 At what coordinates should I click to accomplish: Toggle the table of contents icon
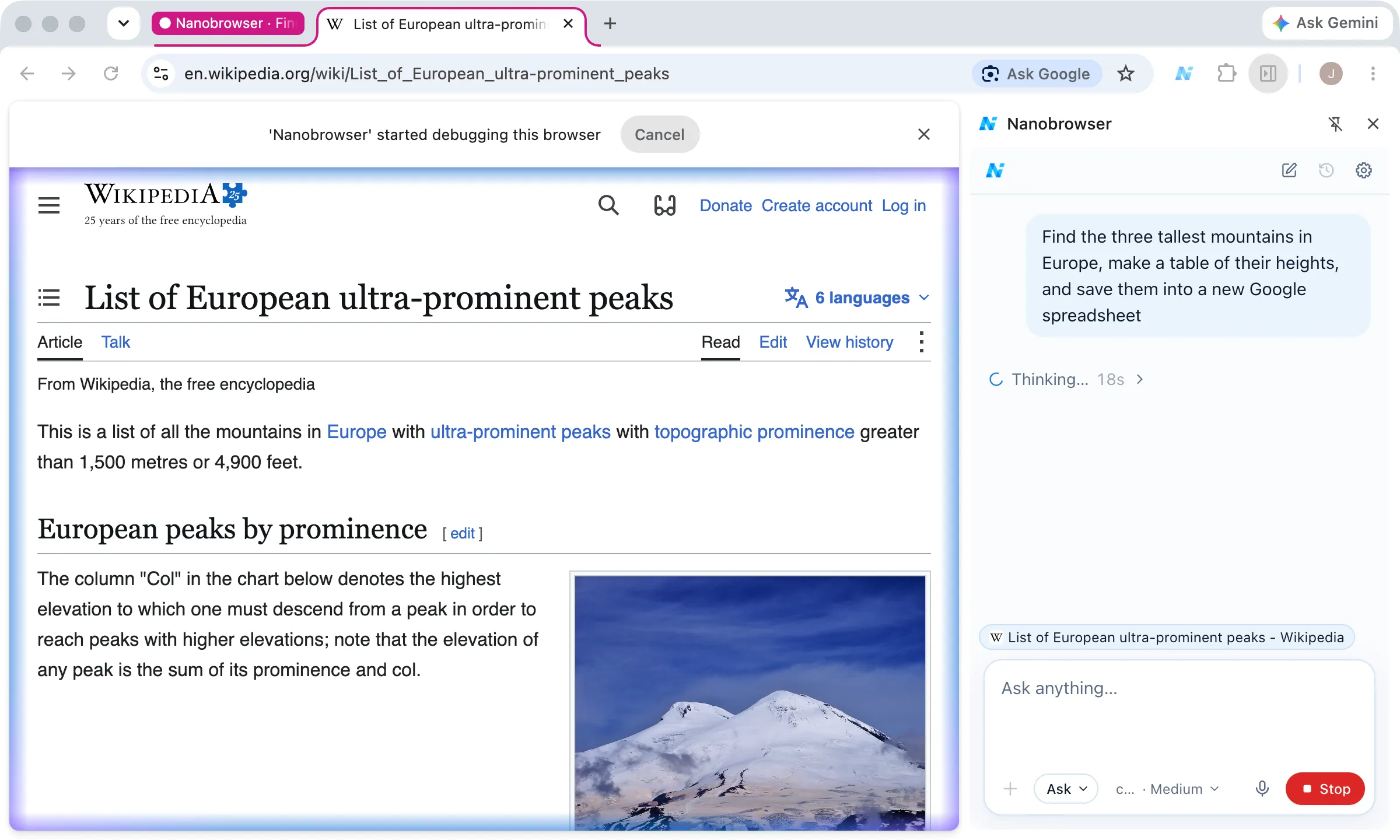point(49,297)
